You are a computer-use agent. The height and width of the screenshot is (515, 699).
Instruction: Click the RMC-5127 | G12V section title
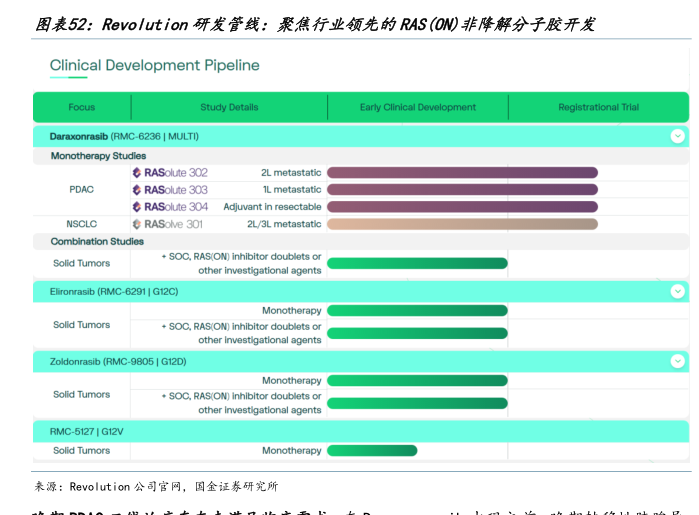pos(93,431)
